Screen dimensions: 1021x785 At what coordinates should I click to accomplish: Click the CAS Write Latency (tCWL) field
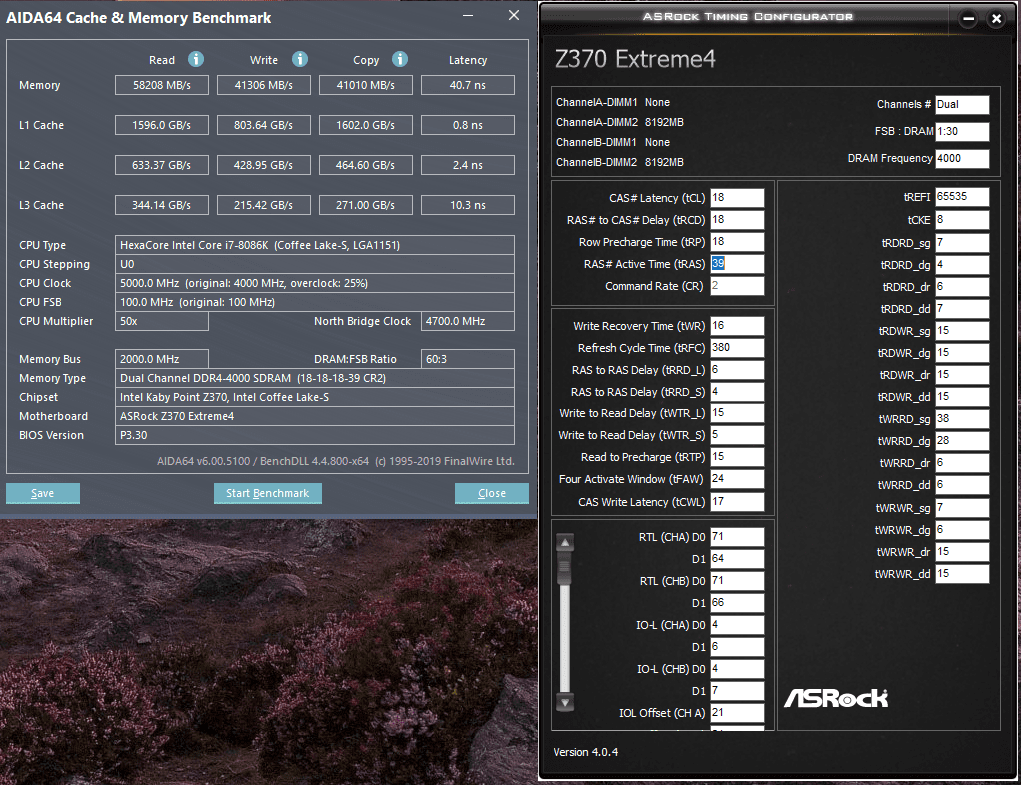click(x=737, y=502)
